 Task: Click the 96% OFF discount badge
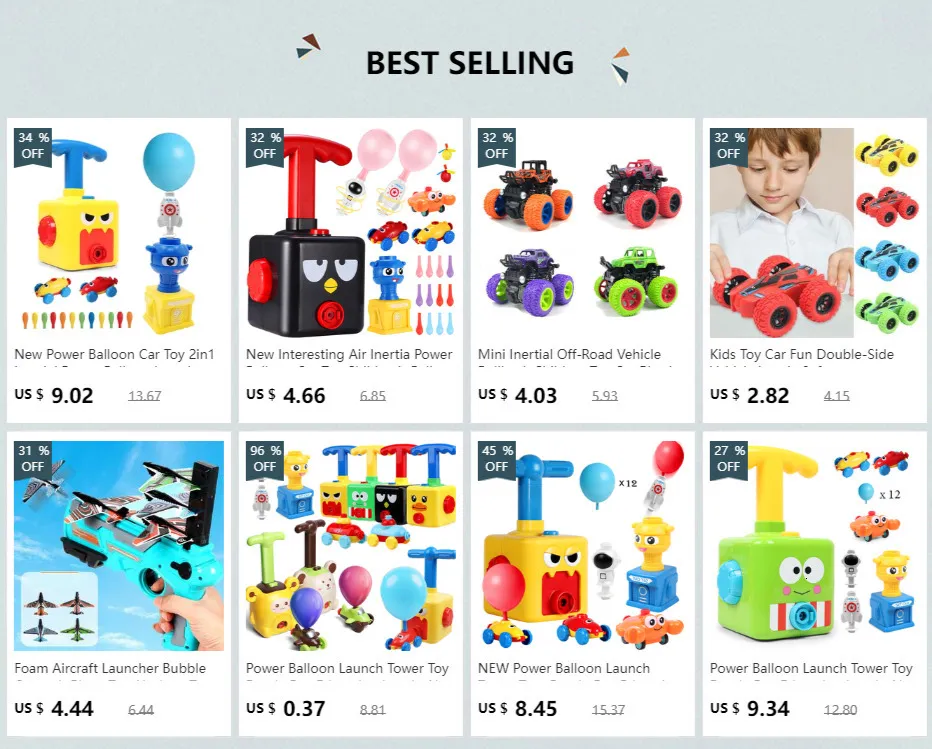click(x=265, y=460)
